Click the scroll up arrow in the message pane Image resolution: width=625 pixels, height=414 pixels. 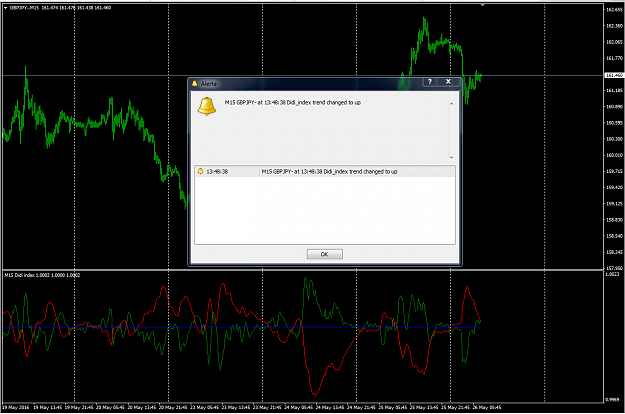[x=452, y=104]
